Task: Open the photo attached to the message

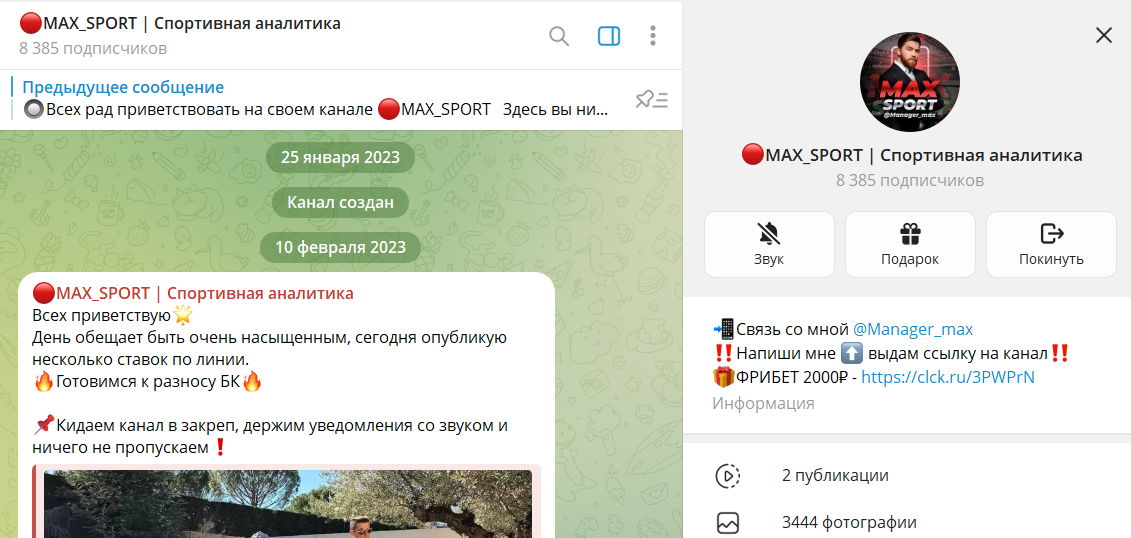Action: point(288,504)
